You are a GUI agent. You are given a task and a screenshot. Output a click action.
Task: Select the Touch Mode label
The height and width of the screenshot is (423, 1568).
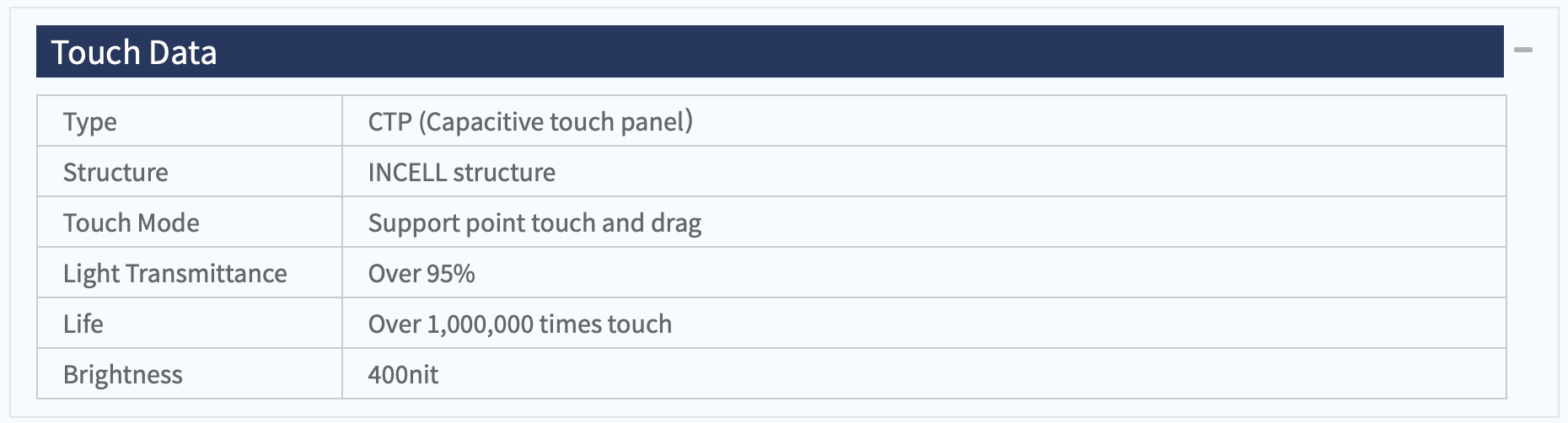coord(132,222)
